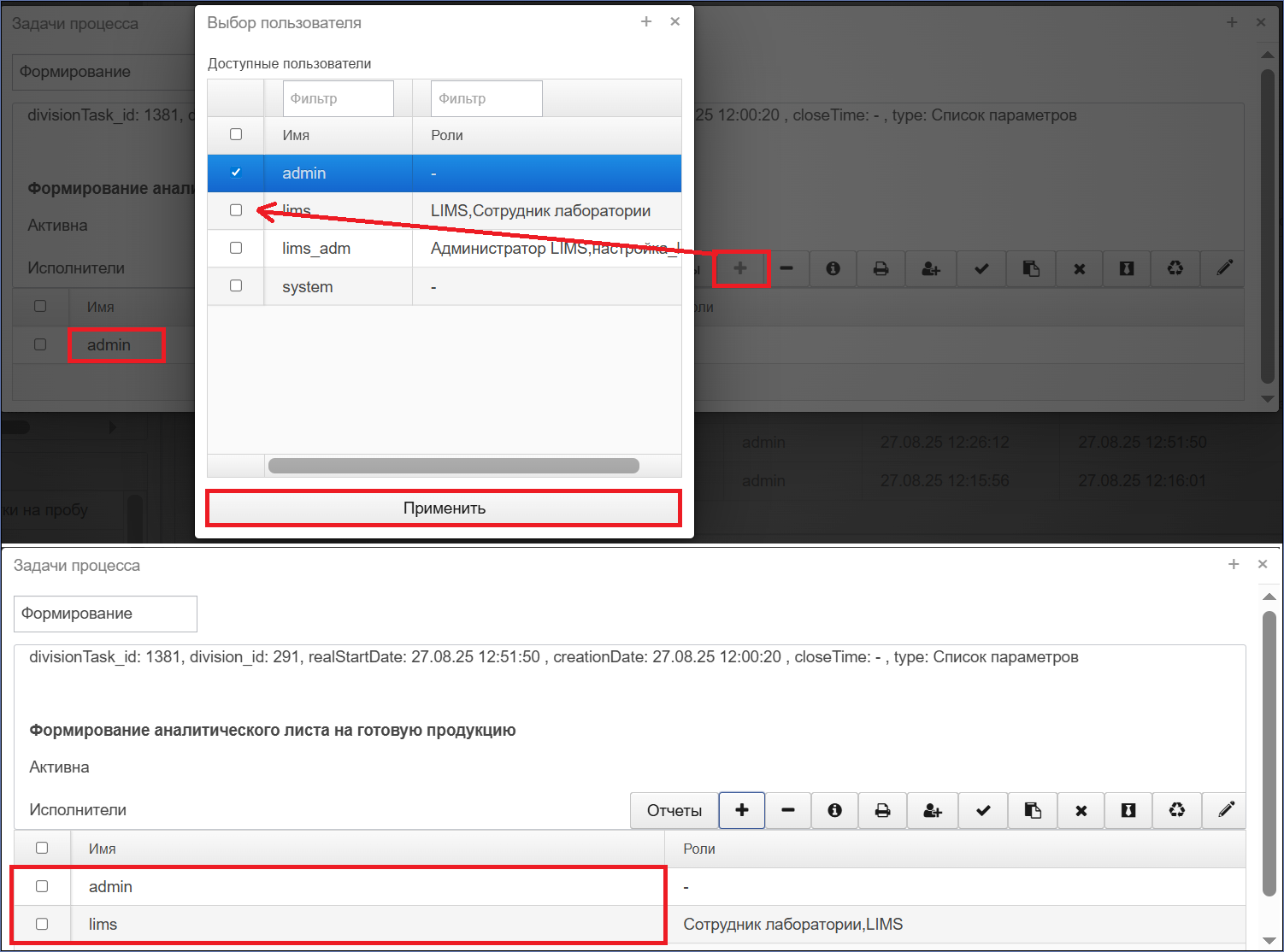Click the horizontal scrollbar in the user selection dialog
This screenshot has width=1284, height=952.
click(x=454, y=466)
